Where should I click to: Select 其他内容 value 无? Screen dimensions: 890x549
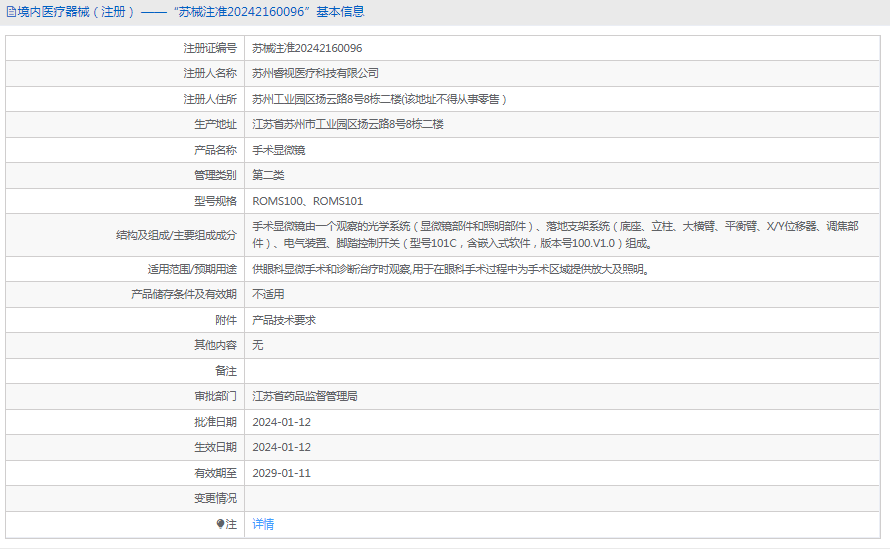(x=258, y=345)
